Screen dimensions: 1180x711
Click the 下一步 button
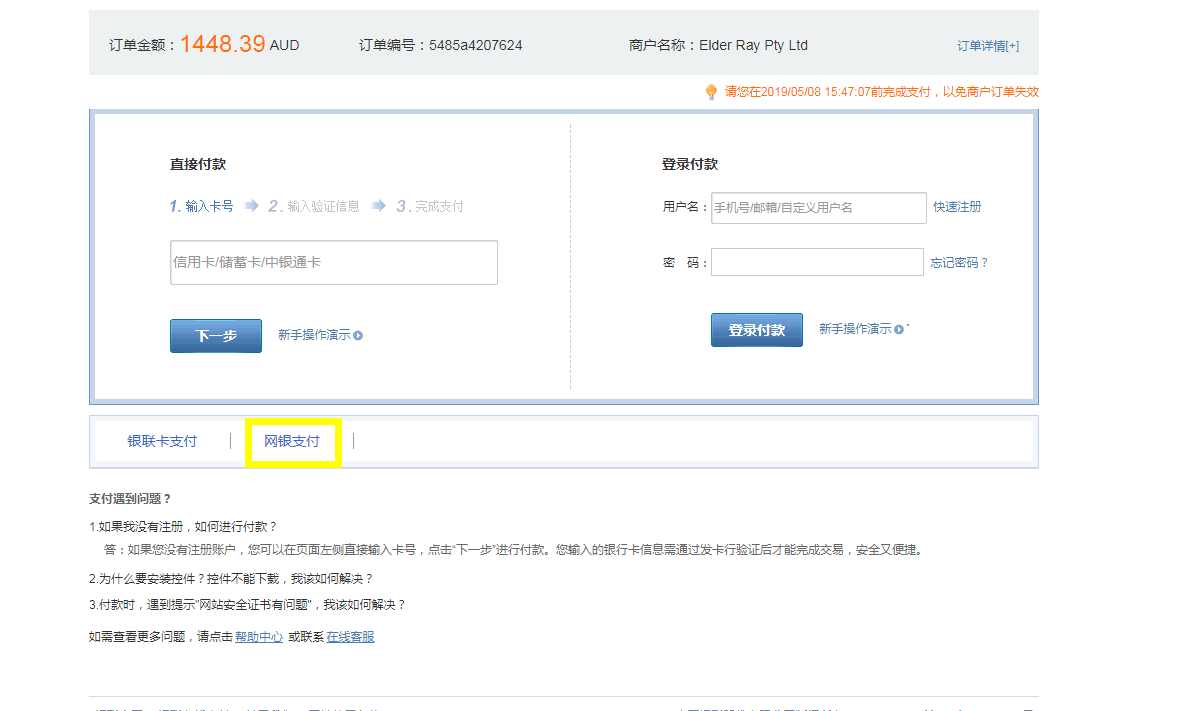[215, 335]
